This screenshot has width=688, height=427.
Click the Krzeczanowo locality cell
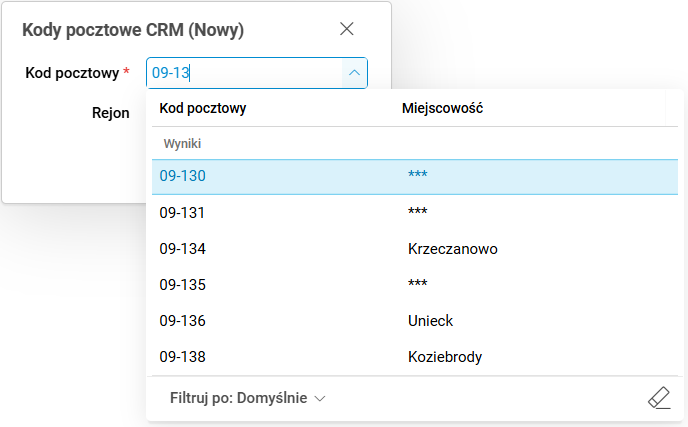452,248
